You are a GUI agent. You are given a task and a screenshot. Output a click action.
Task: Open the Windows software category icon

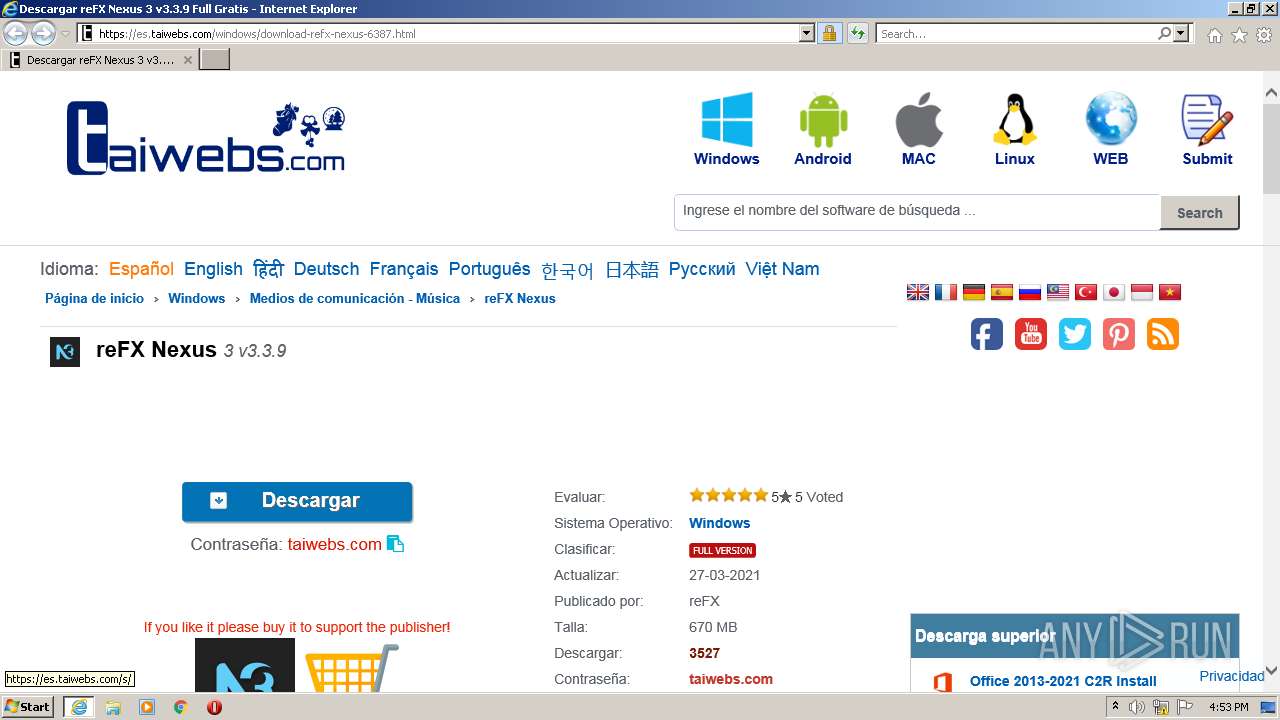[x=727, y=120]
